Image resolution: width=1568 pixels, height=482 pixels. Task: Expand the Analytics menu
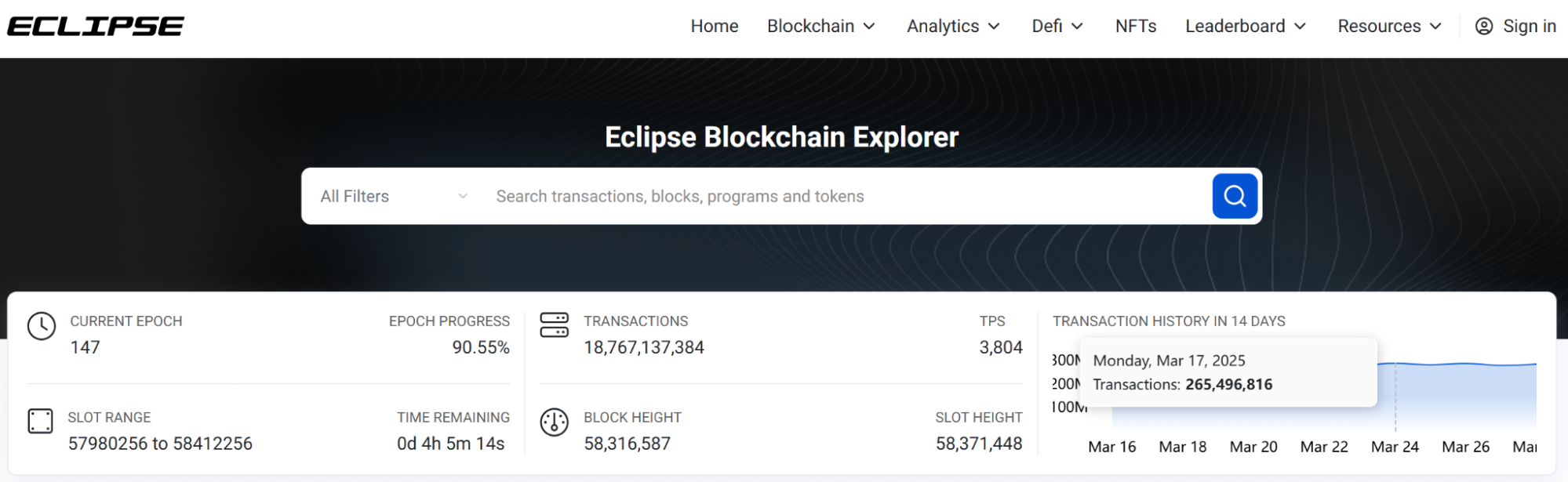(x=953, y=27)
